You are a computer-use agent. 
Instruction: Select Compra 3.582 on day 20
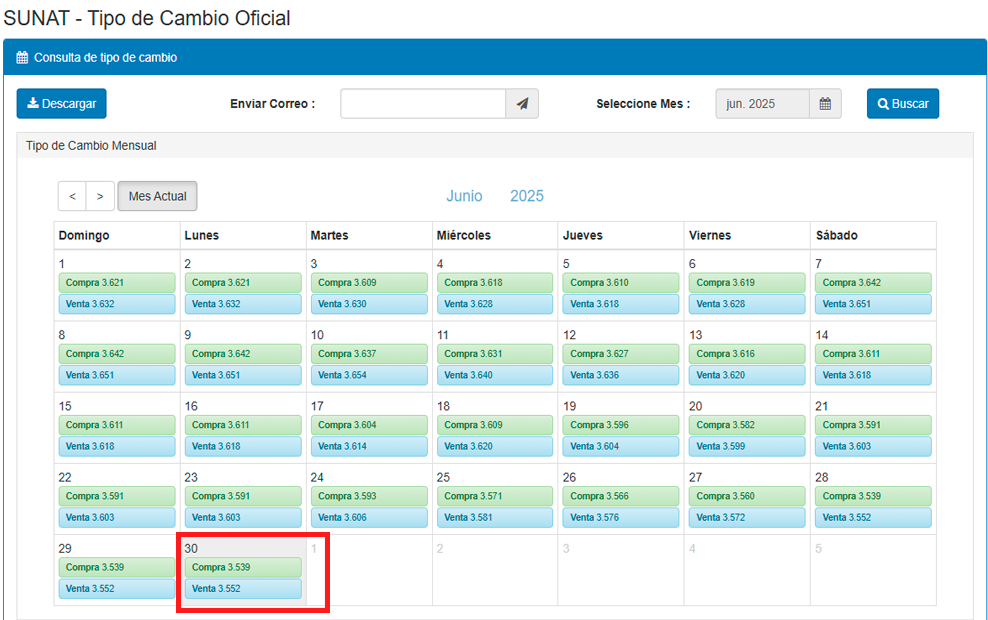pyautogui.click(x=747, y=425)
